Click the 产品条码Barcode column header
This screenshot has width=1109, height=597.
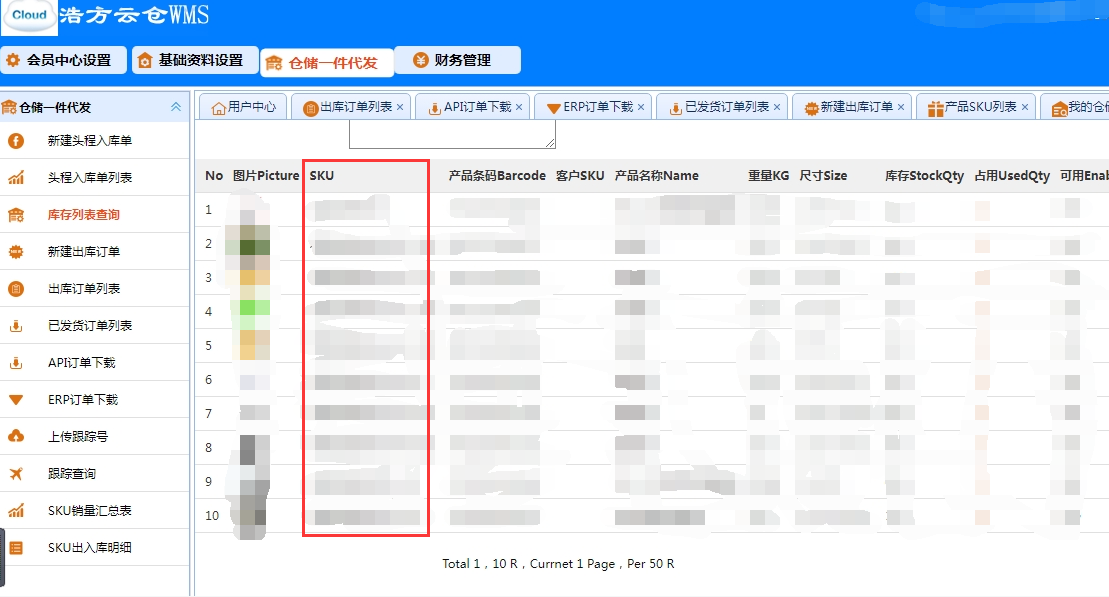coord(497,175)
